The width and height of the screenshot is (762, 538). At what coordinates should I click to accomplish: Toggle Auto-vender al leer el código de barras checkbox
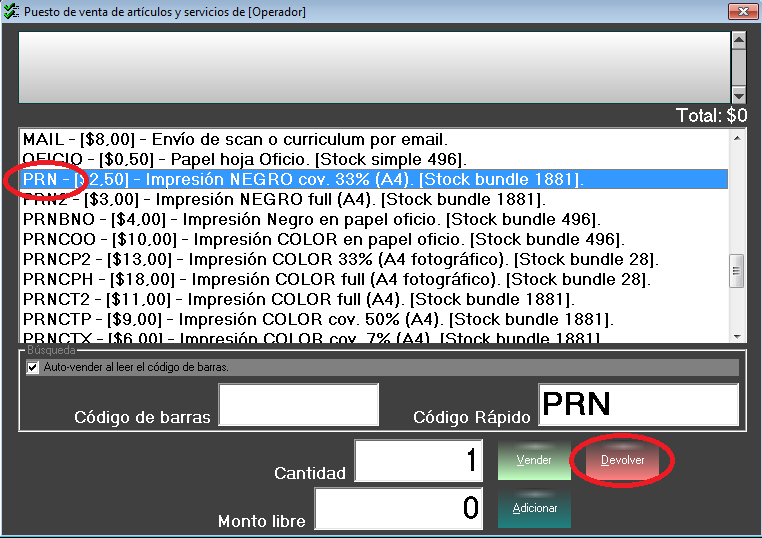(x=33, y=367)
